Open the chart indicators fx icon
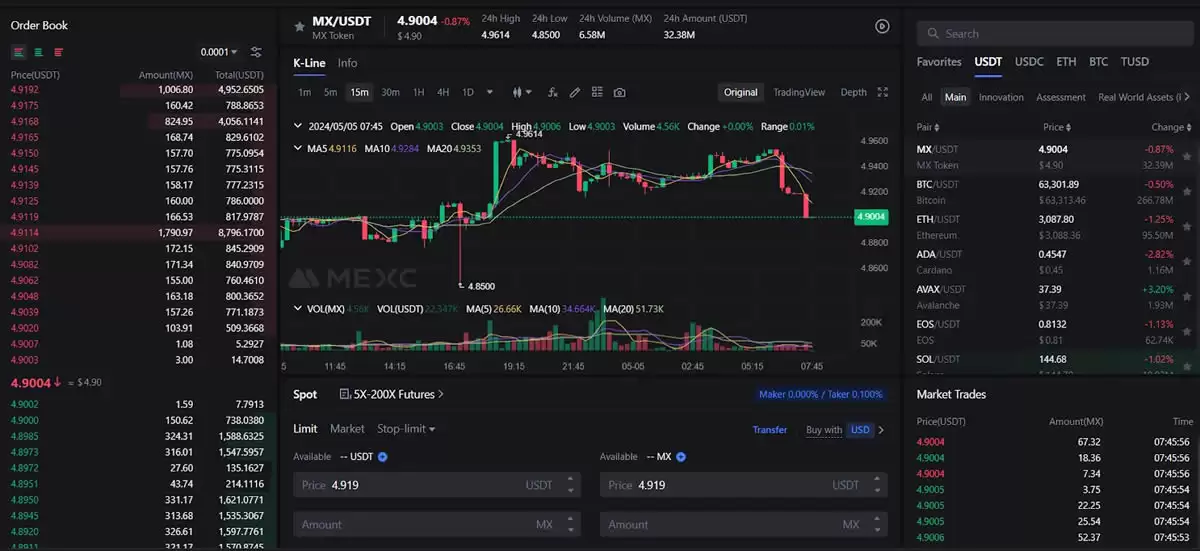 [553, 92]
